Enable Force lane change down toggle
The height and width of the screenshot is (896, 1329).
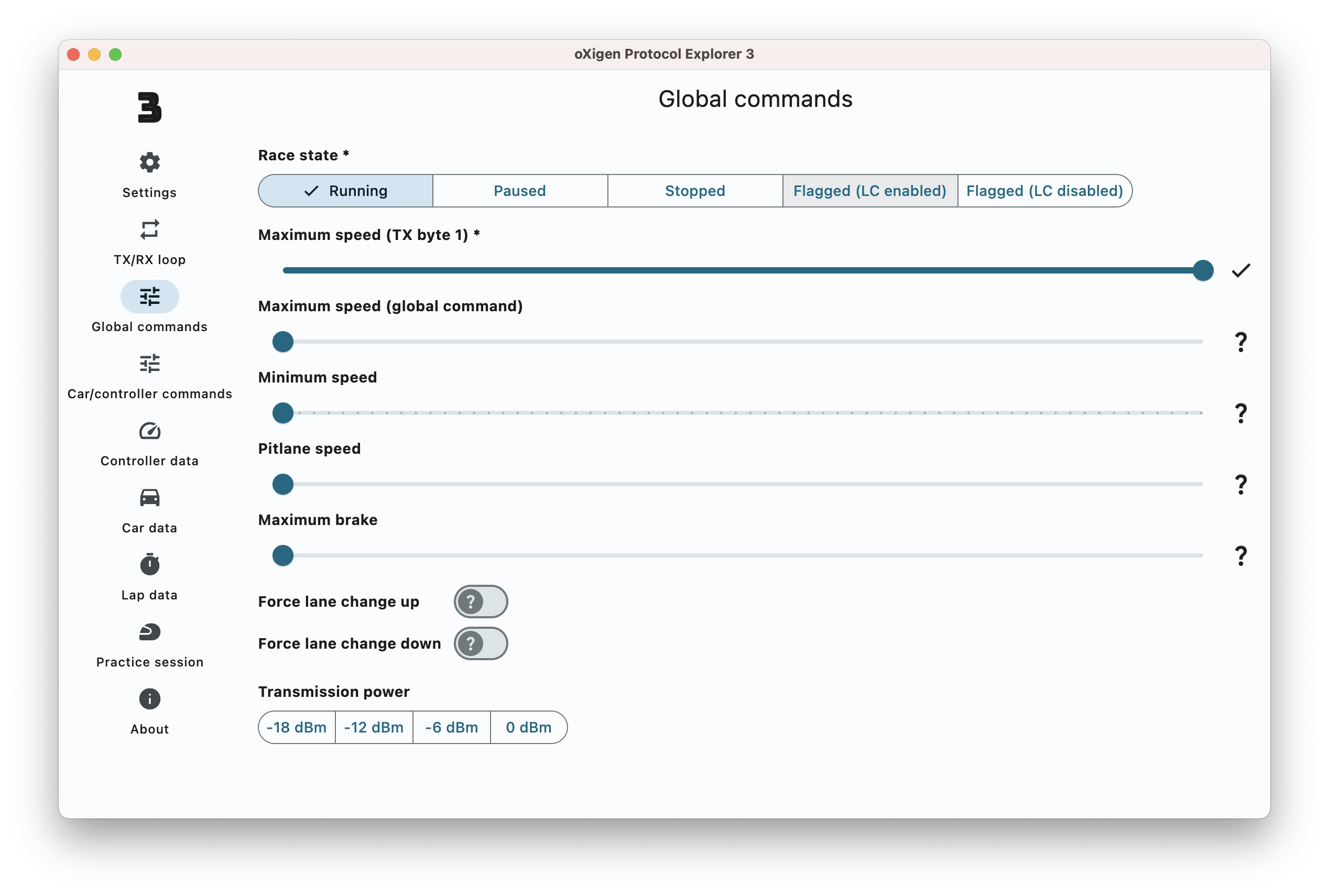point(481,643)
